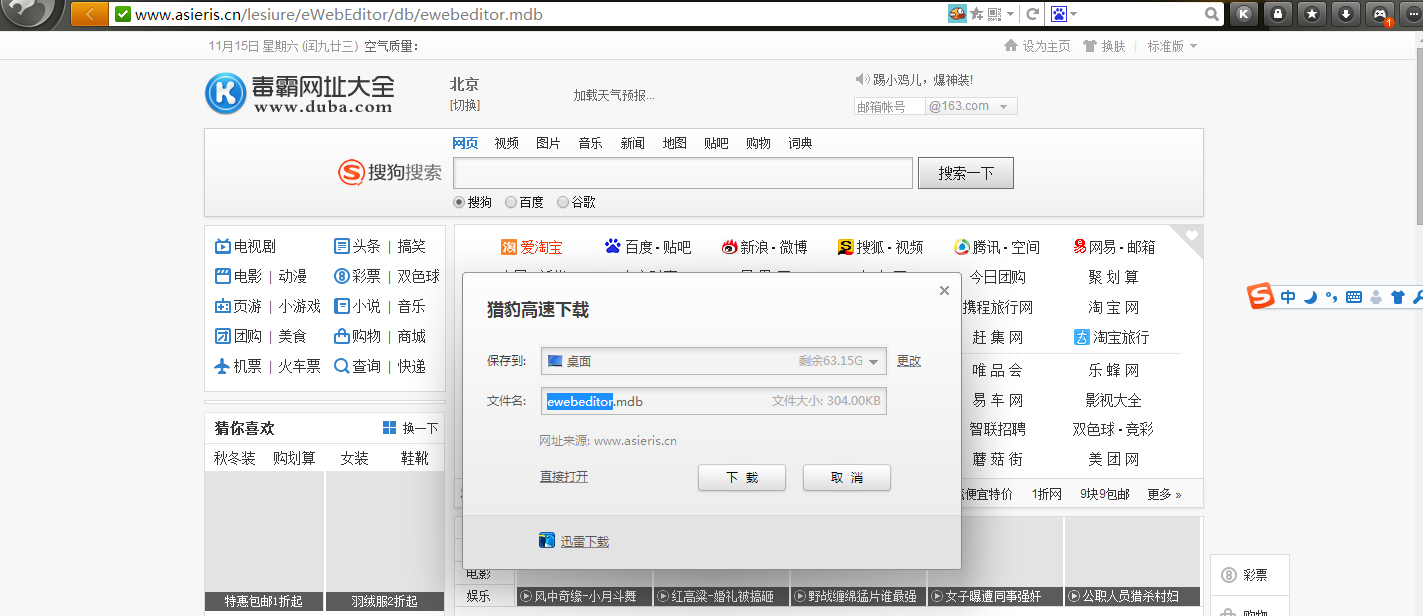Viewport: 1423px width, 616px height.
Task: Click the 更改 link beside save location
Action: [x=909, y=361]
